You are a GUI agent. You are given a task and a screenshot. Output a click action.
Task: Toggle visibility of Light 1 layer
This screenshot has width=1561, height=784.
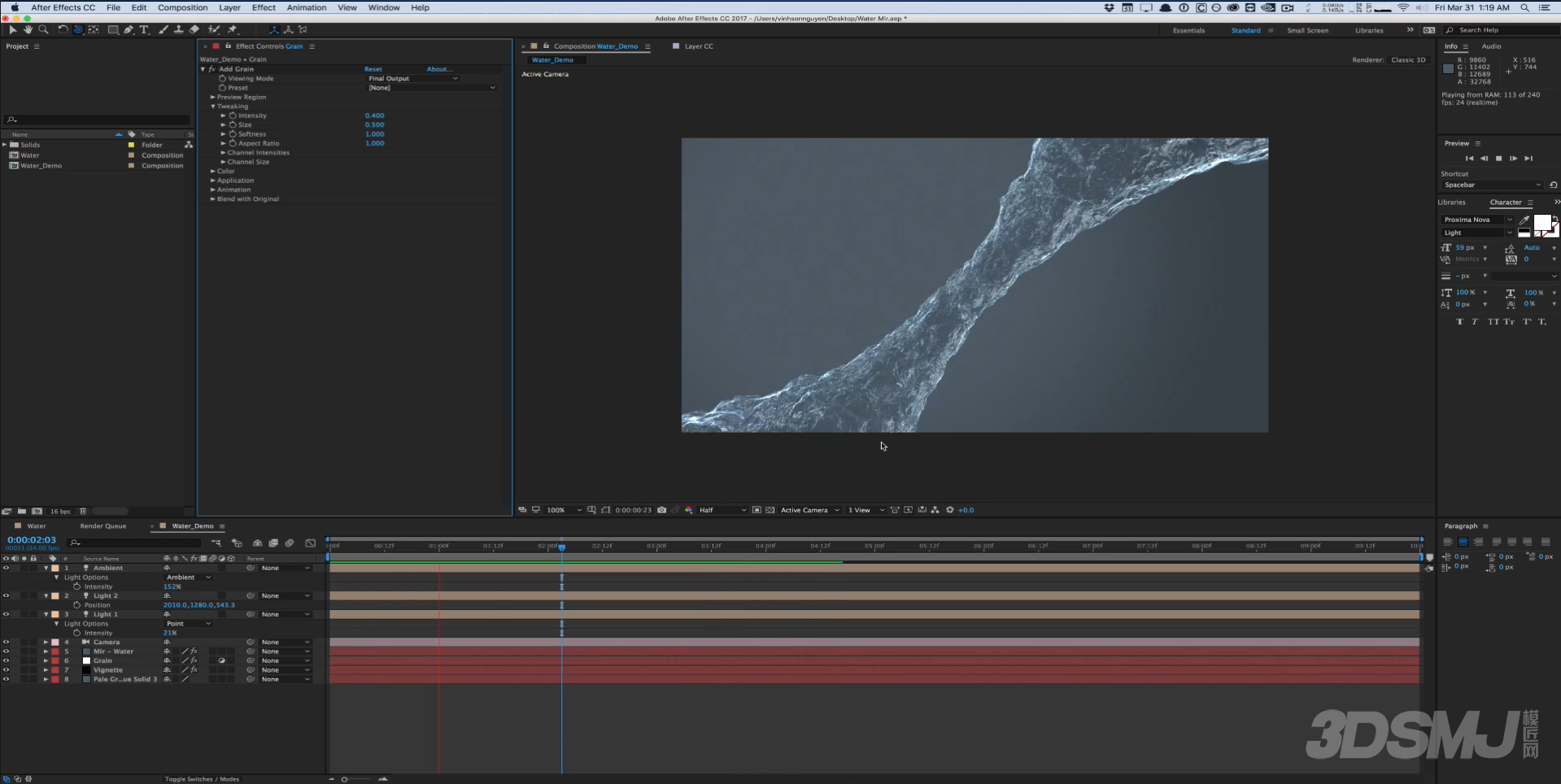6,614
